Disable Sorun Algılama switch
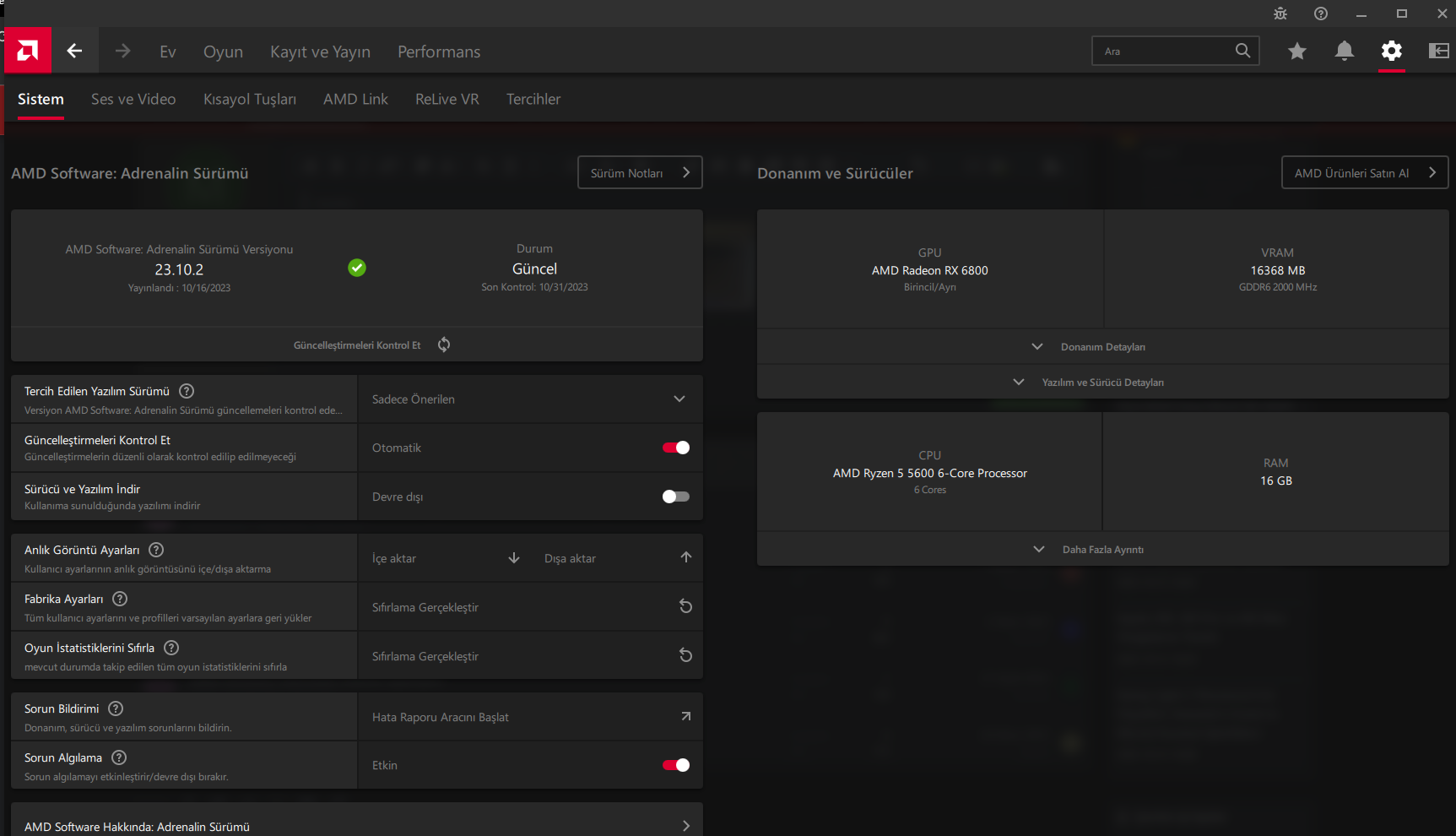1456x836 pixels. click(676, 765)
